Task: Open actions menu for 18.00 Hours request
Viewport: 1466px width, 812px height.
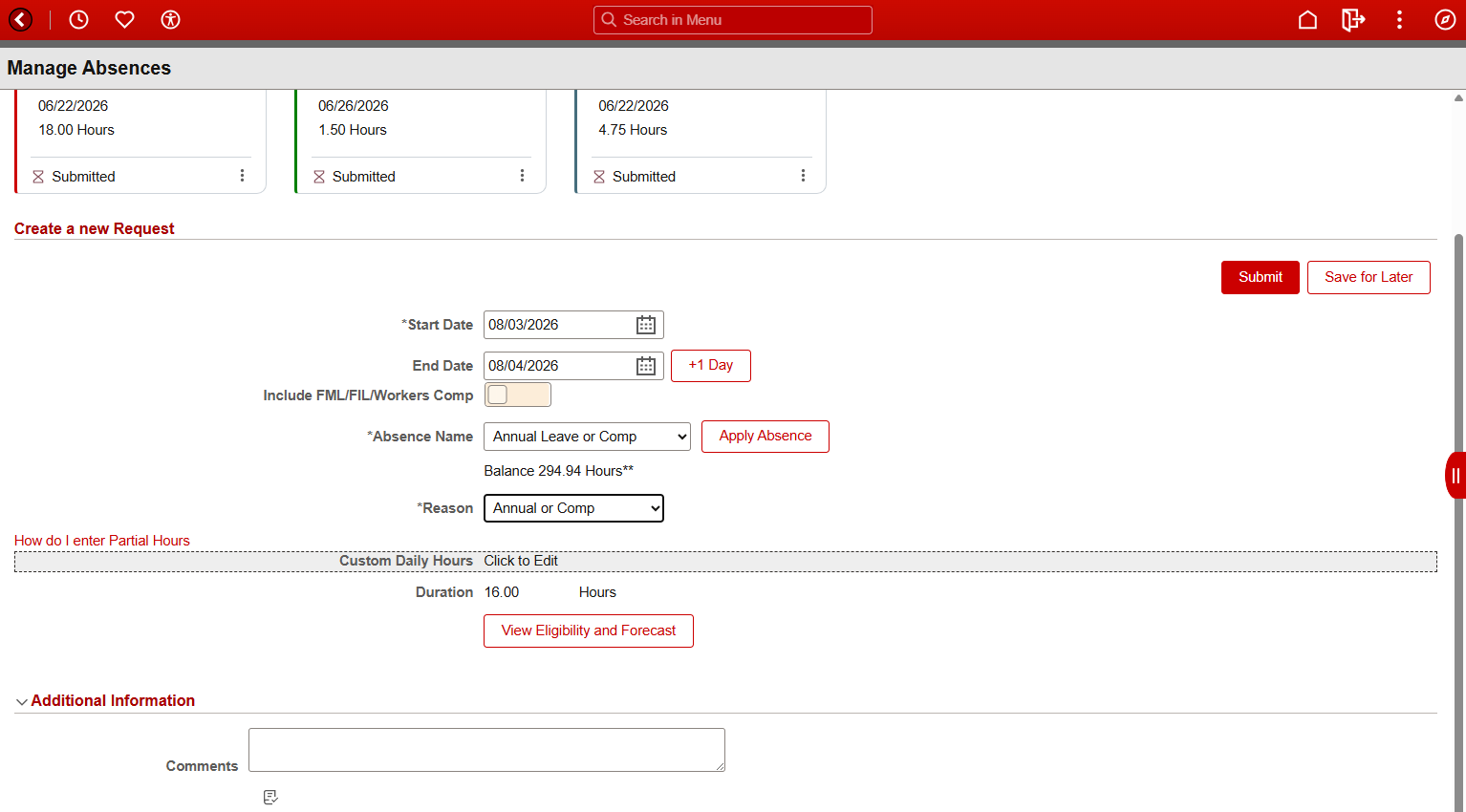Action: pos(242,176)
